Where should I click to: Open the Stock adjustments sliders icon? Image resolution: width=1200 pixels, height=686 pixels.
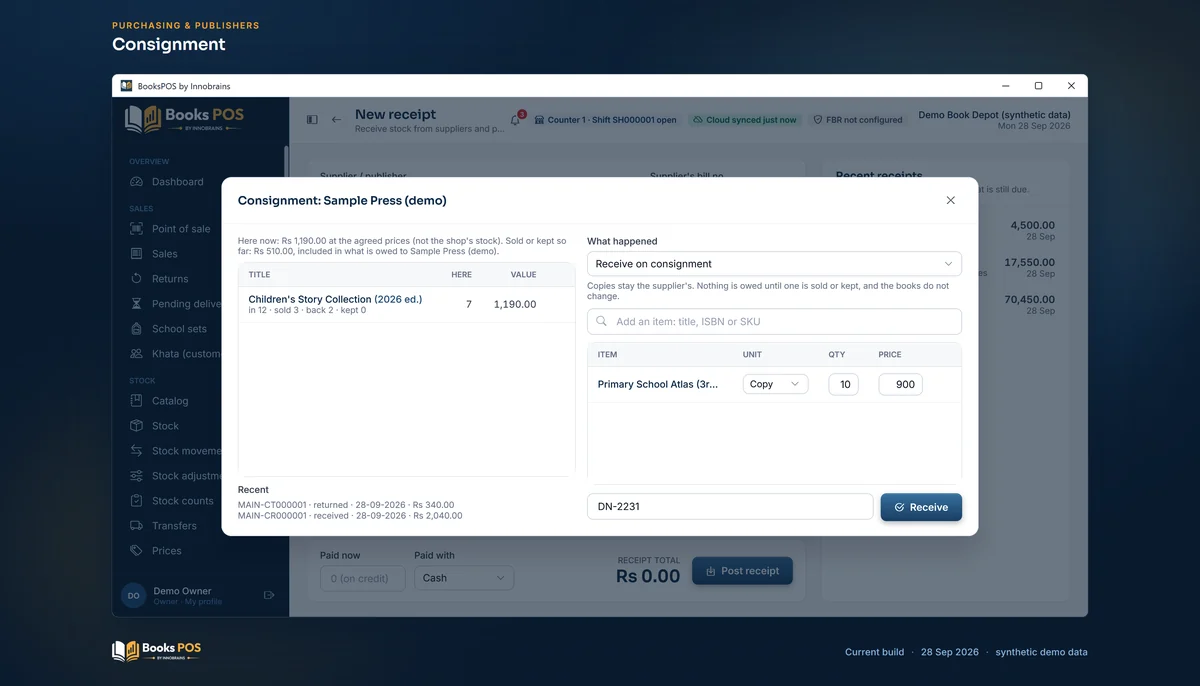[x=136, y=476]
